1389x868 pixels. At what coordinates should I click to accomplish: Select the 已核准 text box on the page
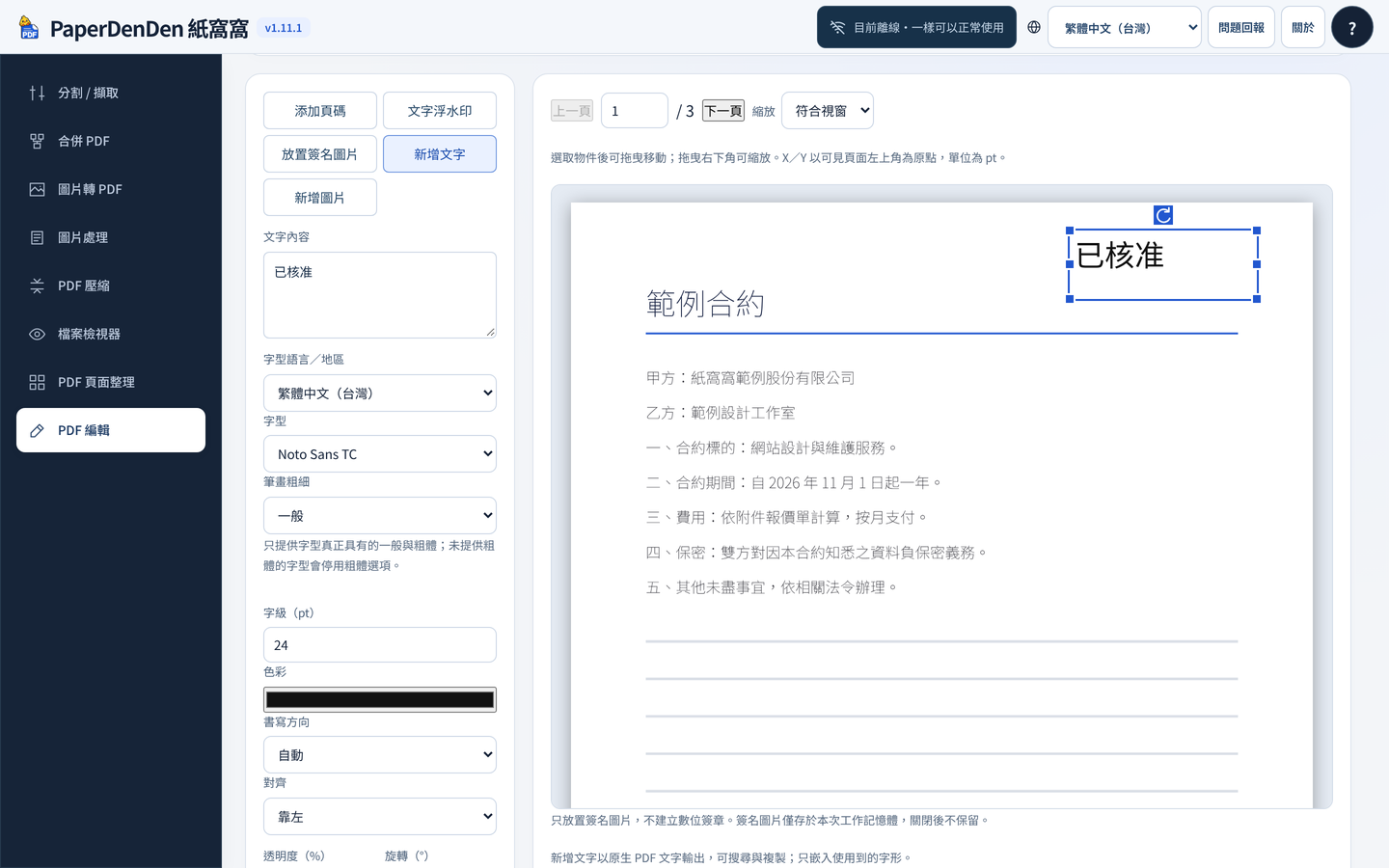click(1163, 264)
